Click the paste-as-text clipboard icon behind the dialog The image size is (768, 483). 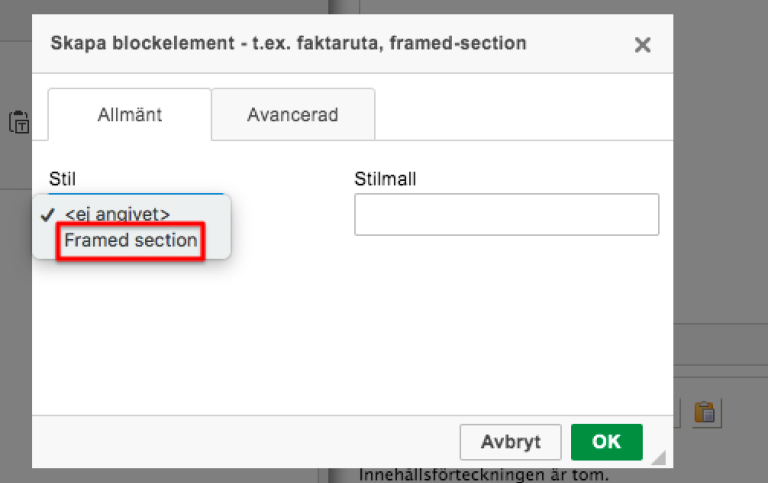click(x=19, y=121)
